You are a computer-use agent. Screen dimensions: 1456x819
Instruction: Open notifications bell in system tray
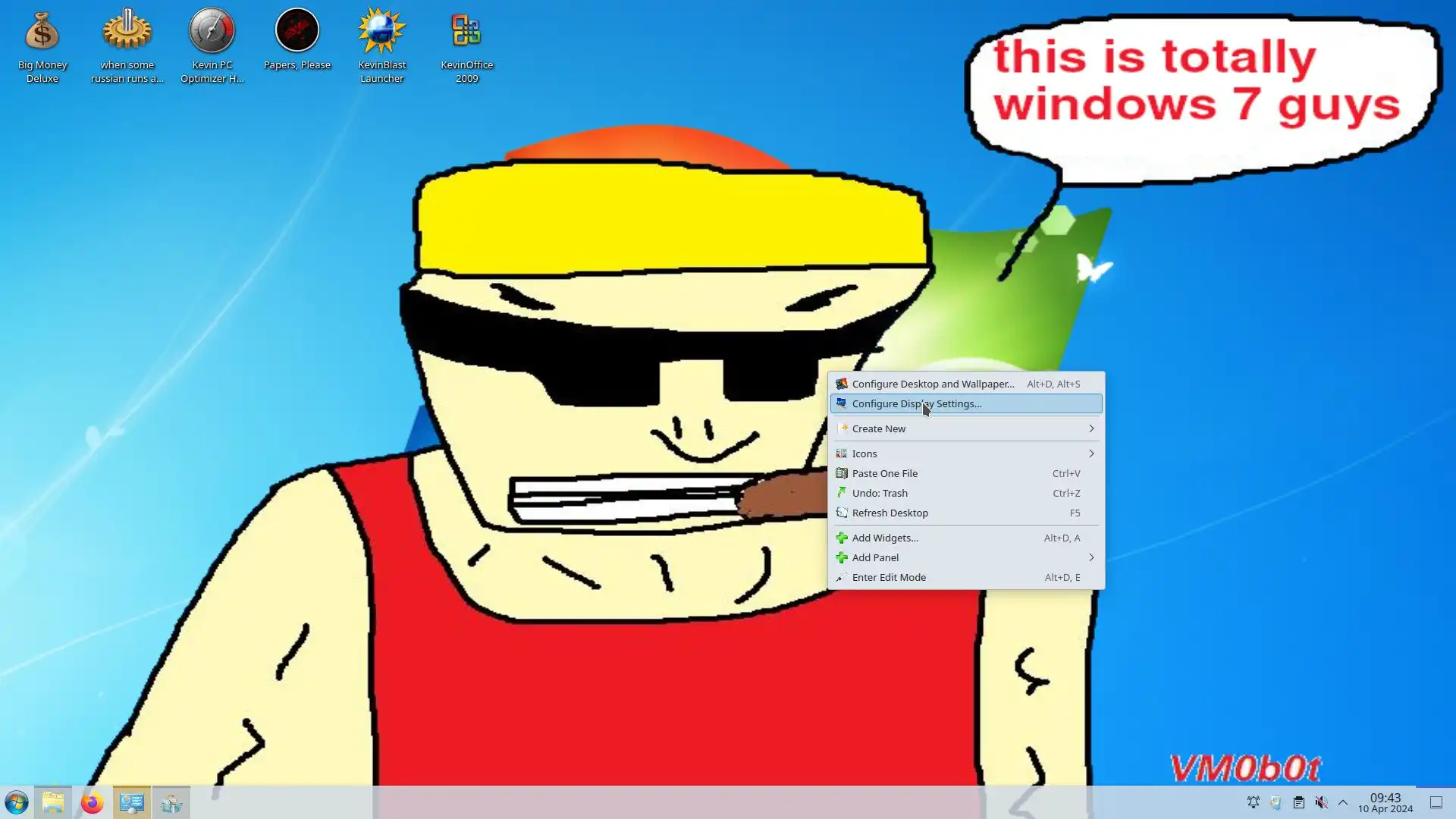coord(1253,802)
